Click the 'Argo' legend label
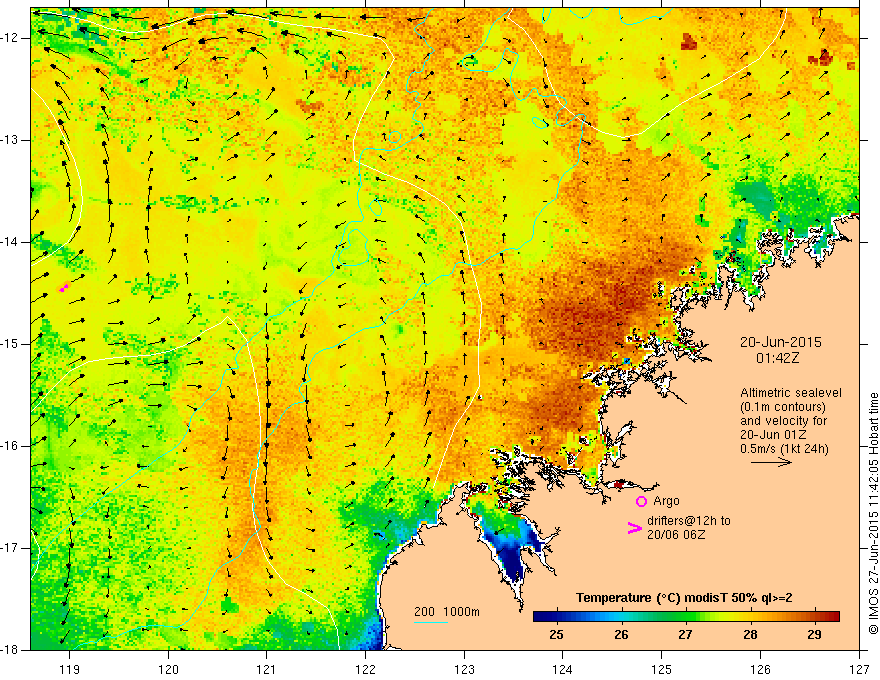The image size is (880, 680). (666, 501)
